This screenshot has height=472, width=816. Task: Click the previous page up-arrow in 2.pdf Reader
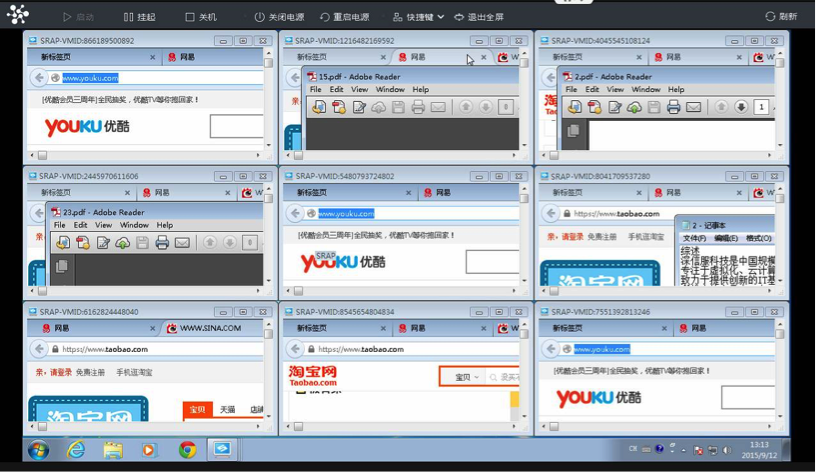point(721,107)
